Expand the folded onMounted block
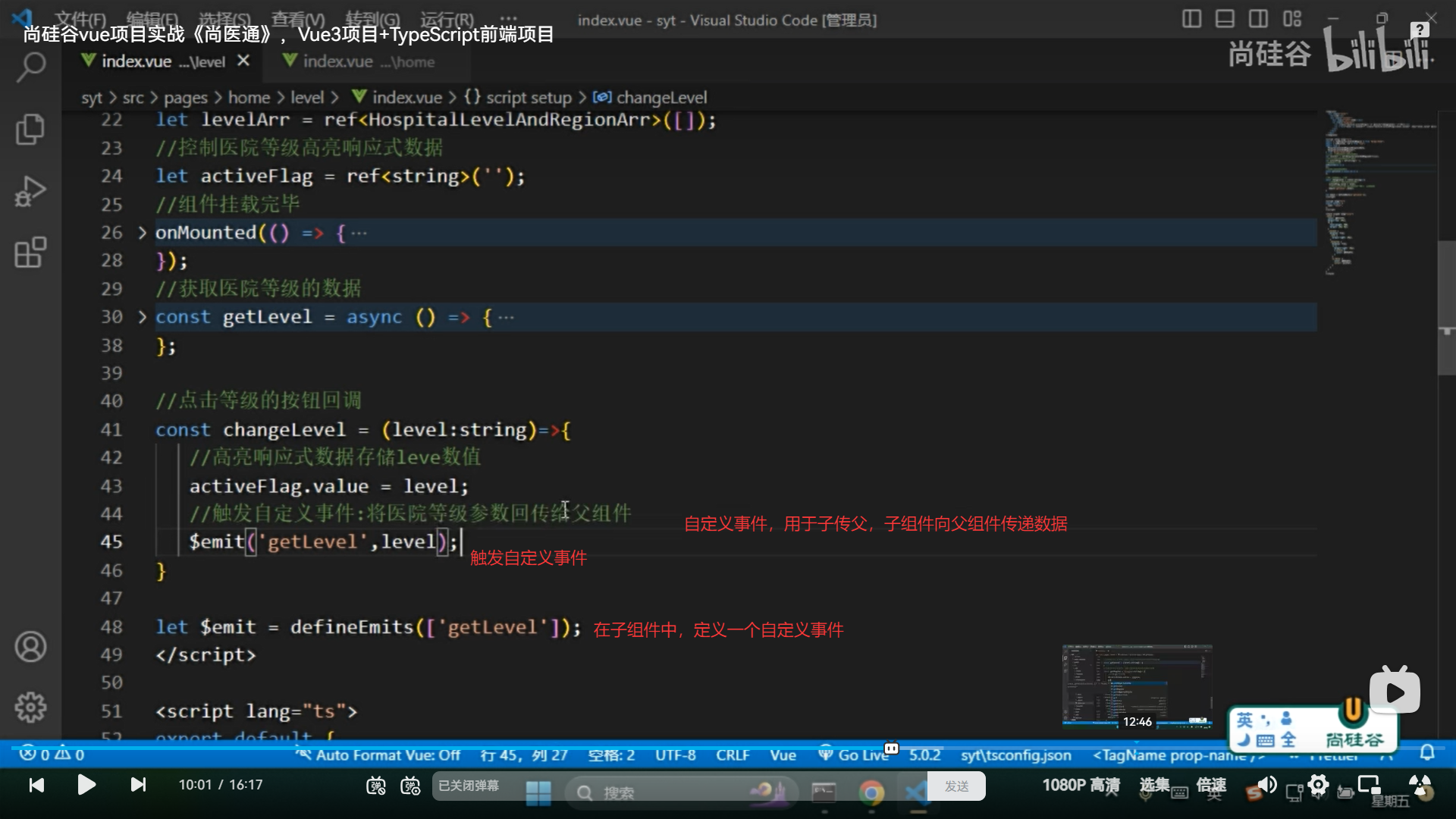This screenshot has height=819, width=1456. click(x=142, y=233)
